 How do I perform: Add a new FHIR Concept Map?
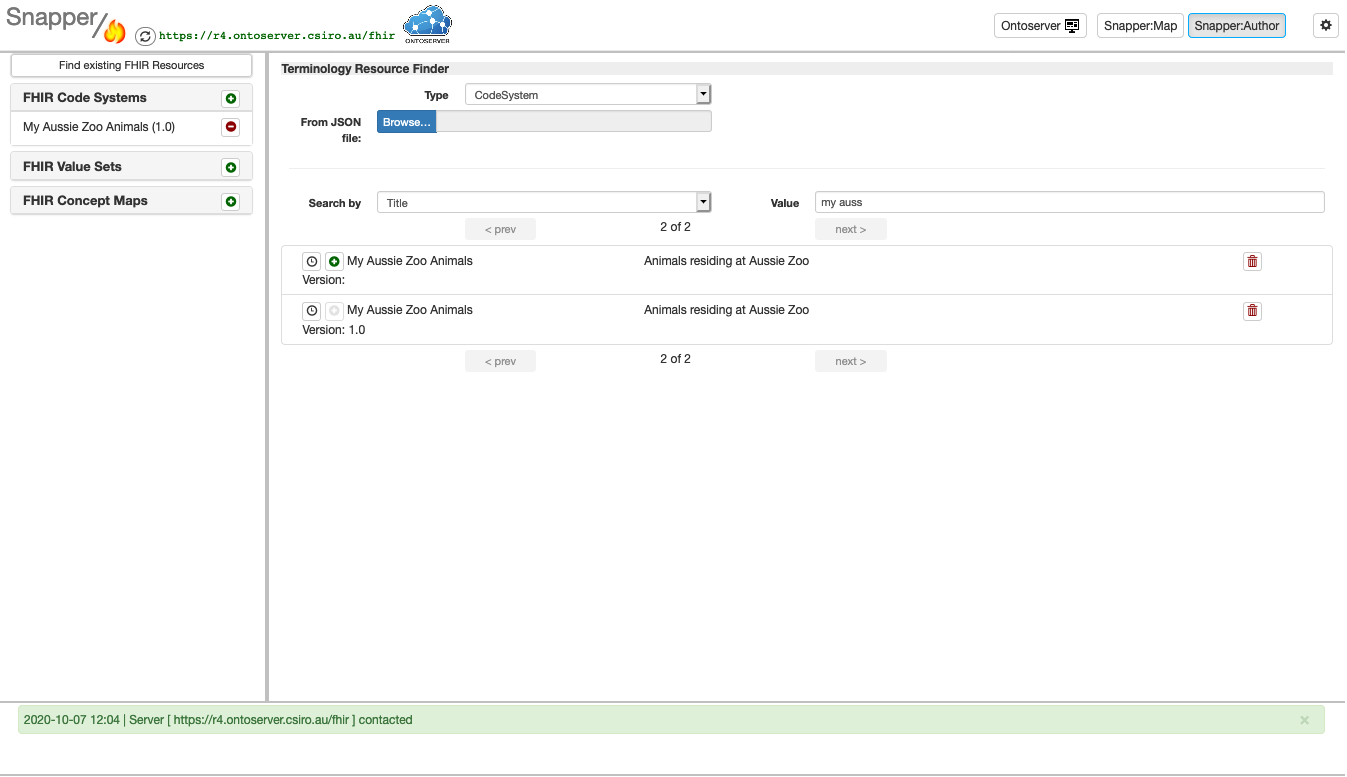coord(231,201)
